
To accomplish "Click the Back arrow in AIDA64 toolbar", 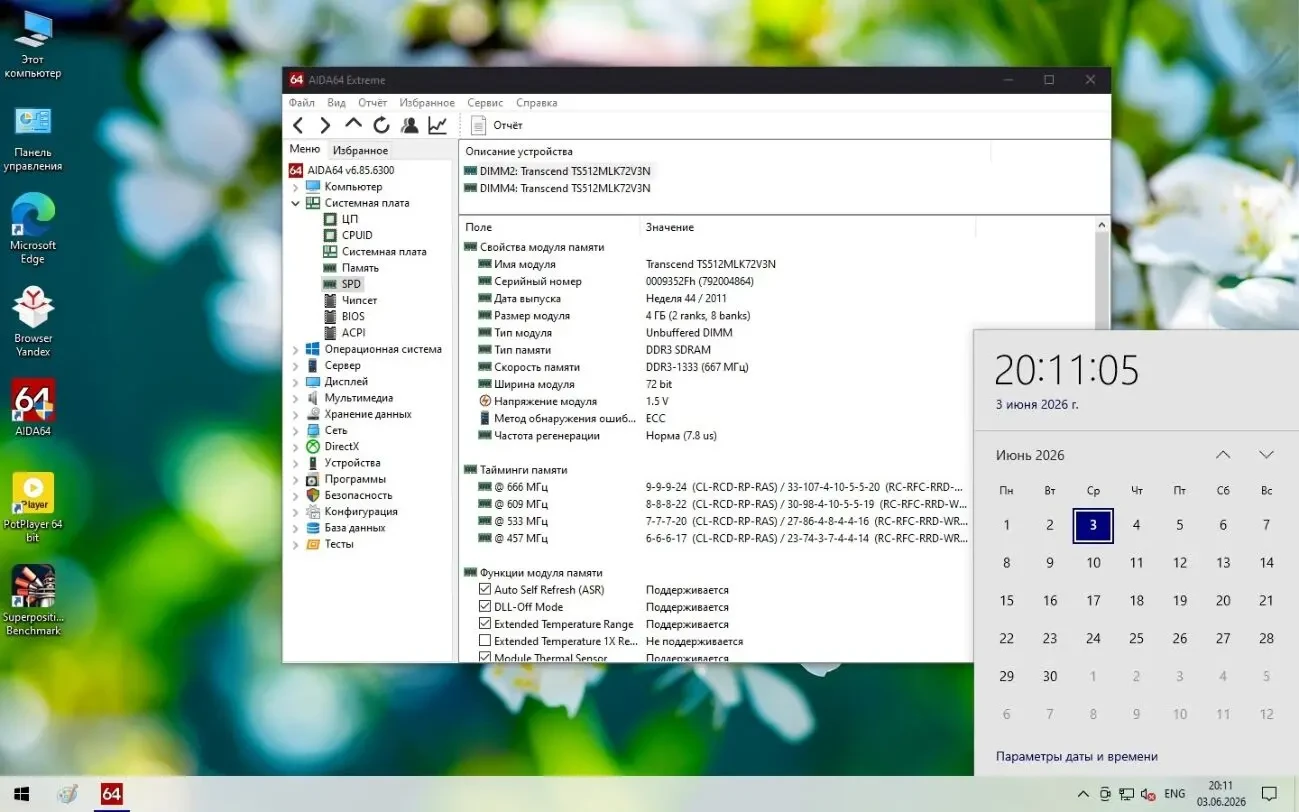I will click(298, 125).
